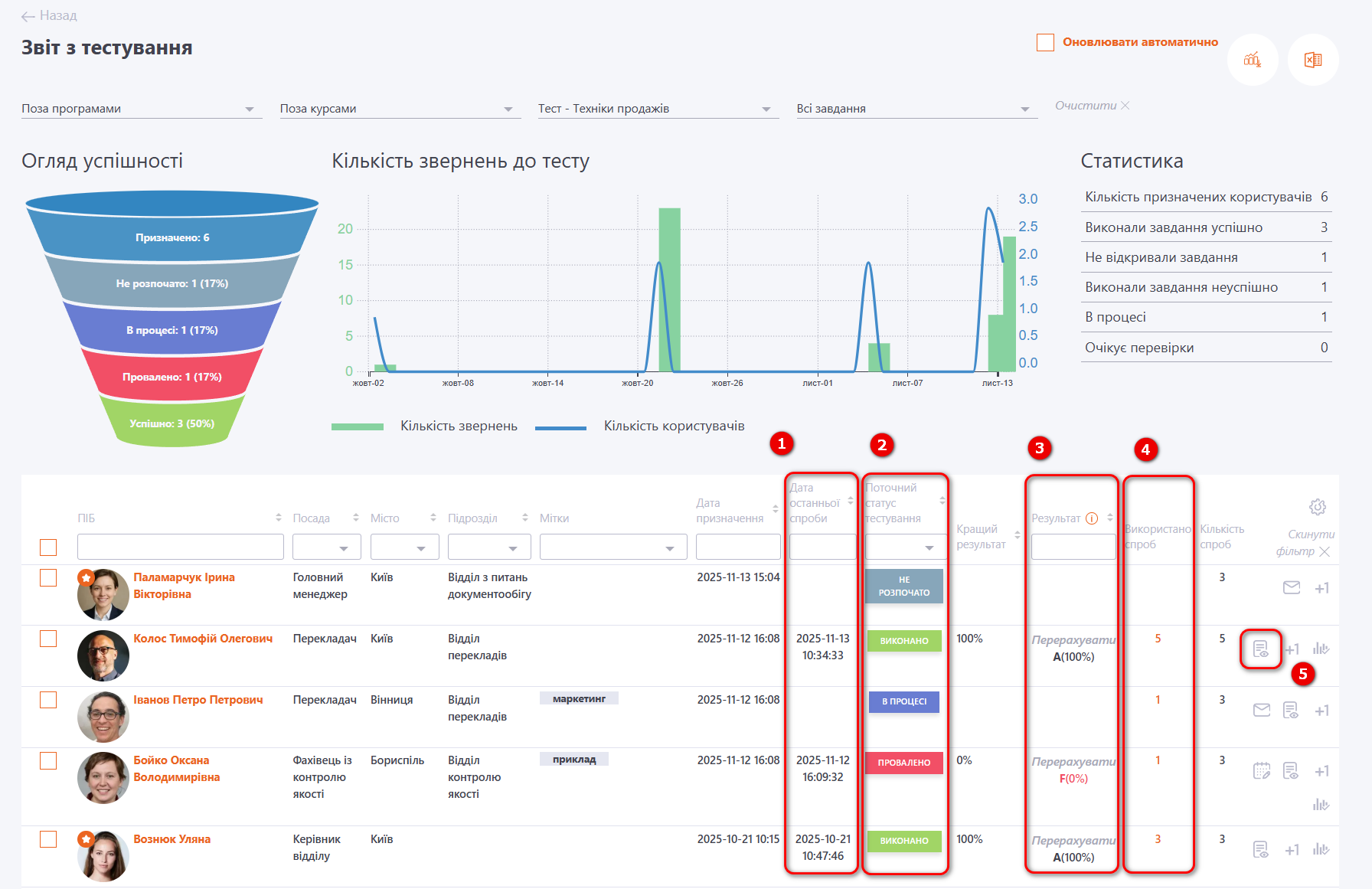Image resolution: width=1372 pixels, height=889 pixels.
Task: Tick the checkbox for Колос Тимофій row
Action: pyautogui.click(x=48, y=639)
